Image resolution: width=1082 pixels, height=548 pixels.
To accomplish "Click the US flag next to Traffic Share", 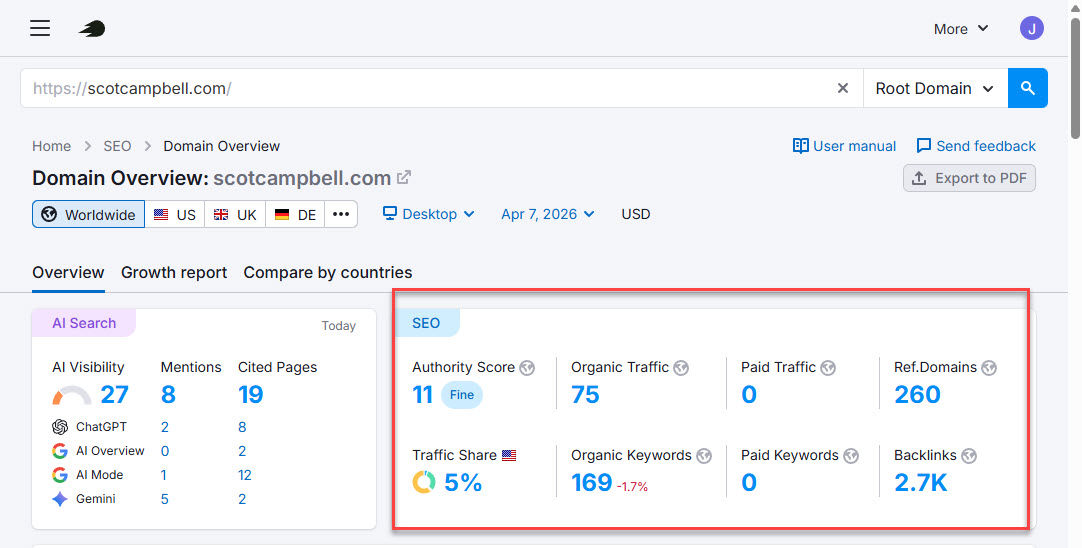I will click(x=509, y=456).
